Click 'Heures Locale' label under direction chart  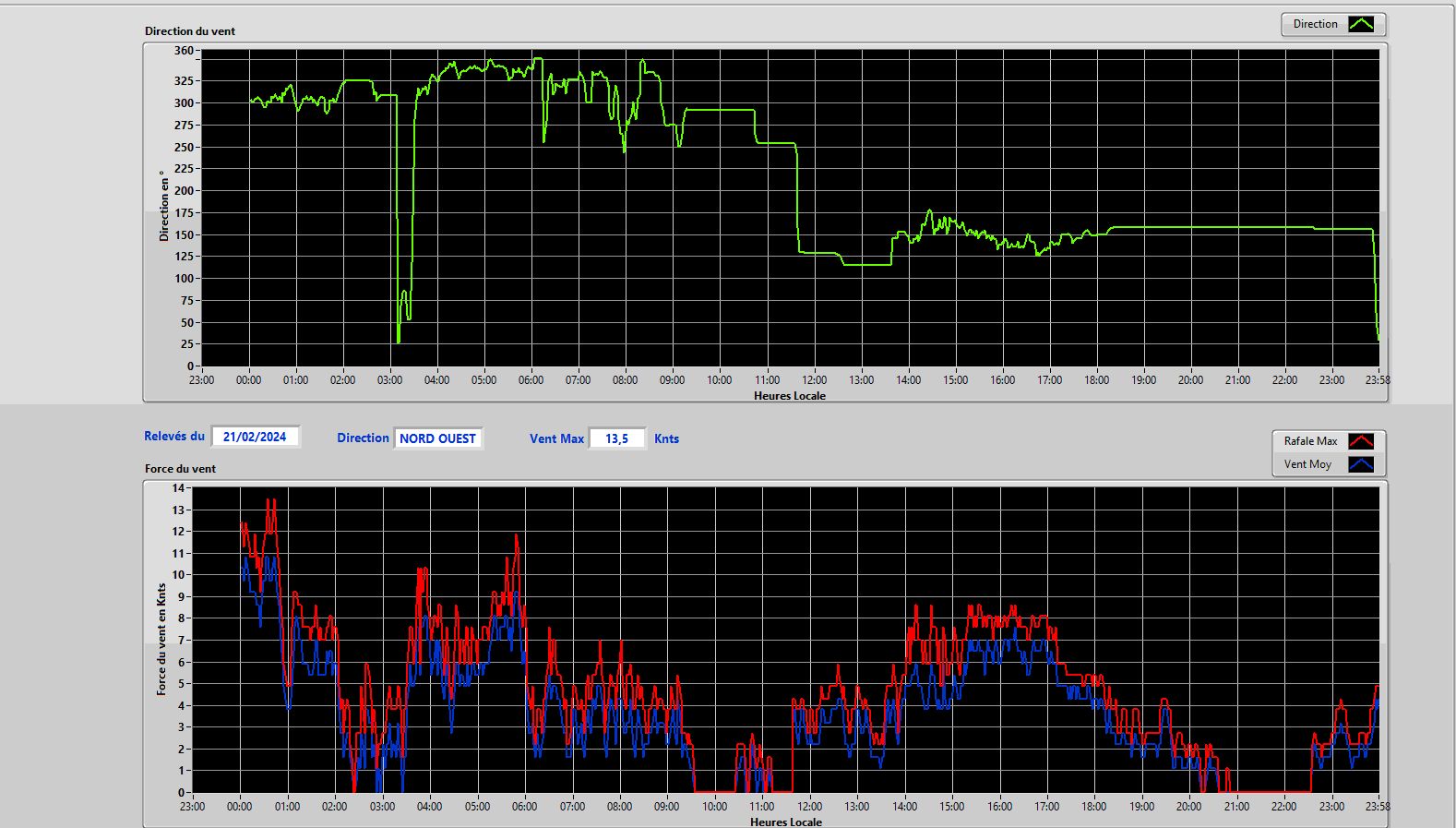tap(790, 396)
